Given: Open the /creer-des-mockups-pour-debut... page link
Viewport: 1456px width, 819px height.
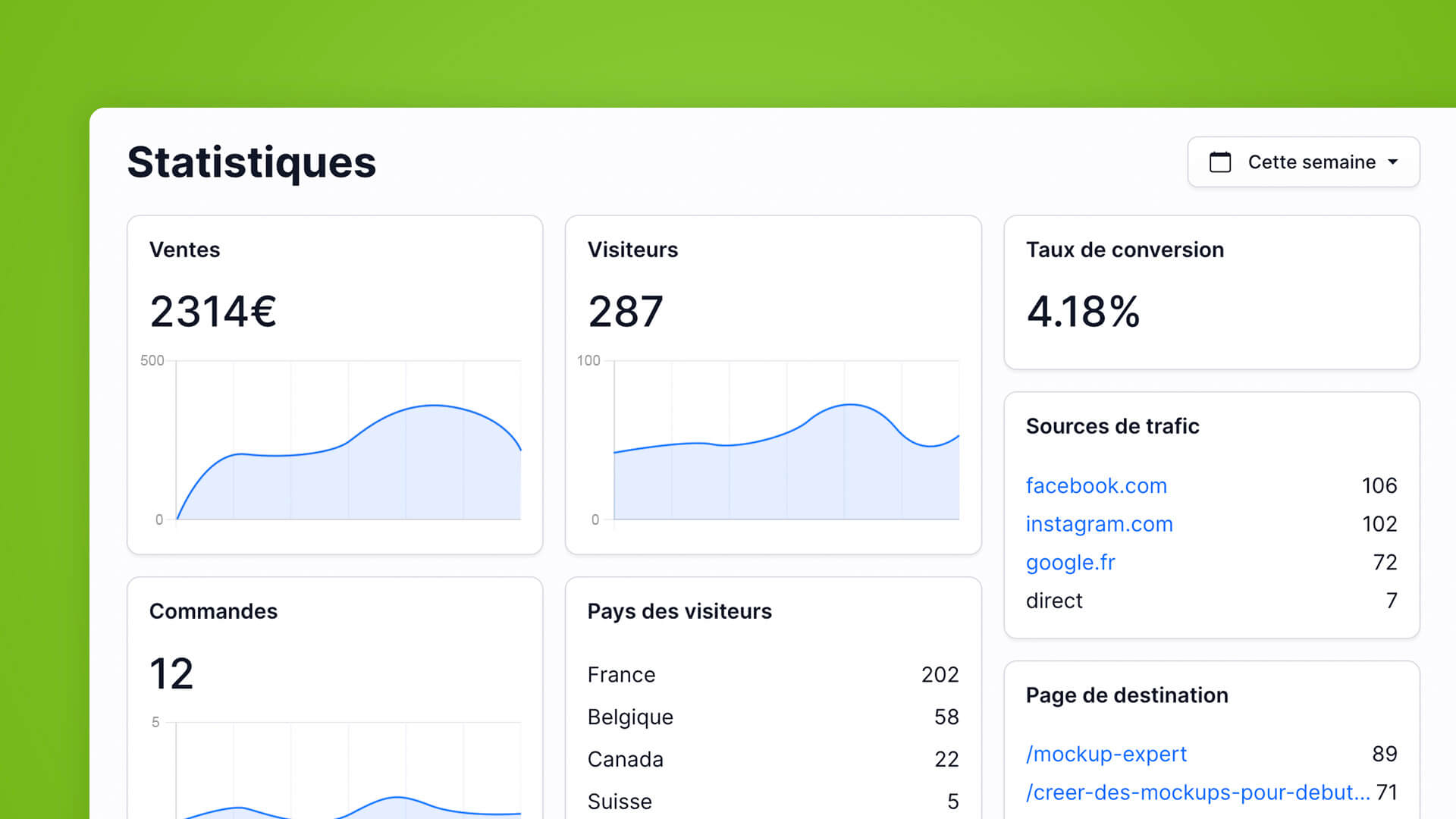Looking at the screenshot, I should click(1198, 792).
